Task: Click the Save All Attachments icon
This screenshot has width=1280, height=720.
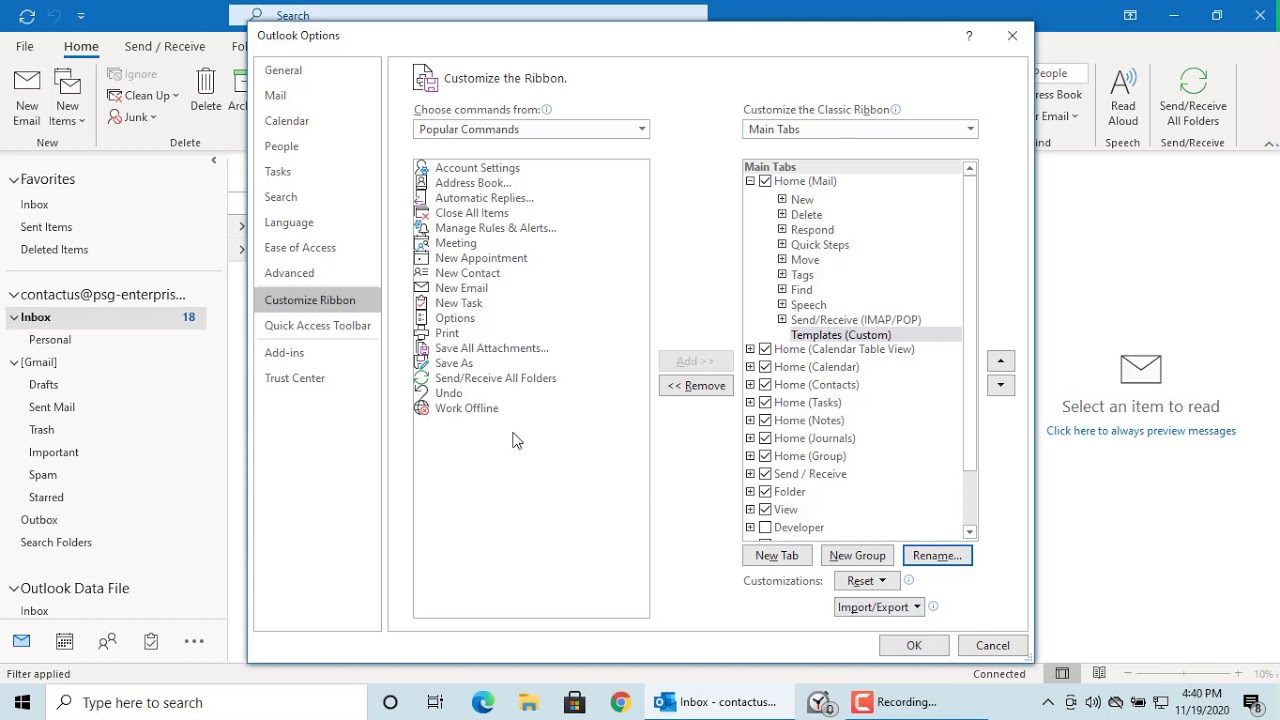Action: click(421, 348)
